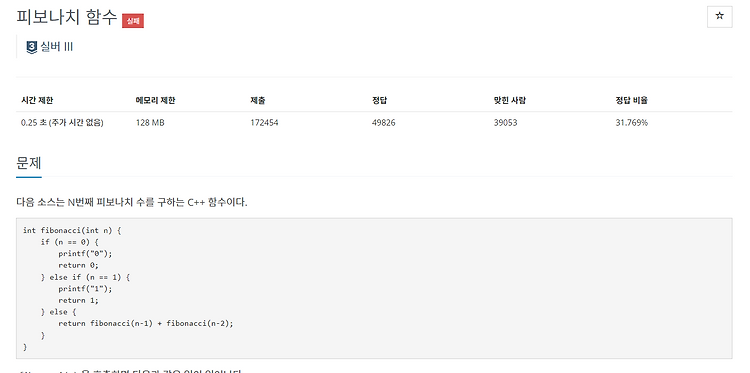This screenshot has width=750, height=373.
Task: Select the 맞힌 사람 column header
Action: (510, 100)
